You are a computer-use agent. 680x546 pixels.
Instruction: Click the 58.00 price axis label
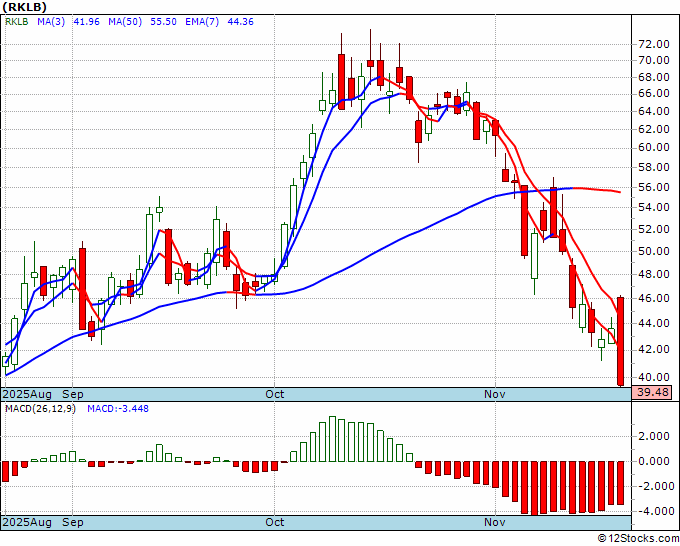654,167
